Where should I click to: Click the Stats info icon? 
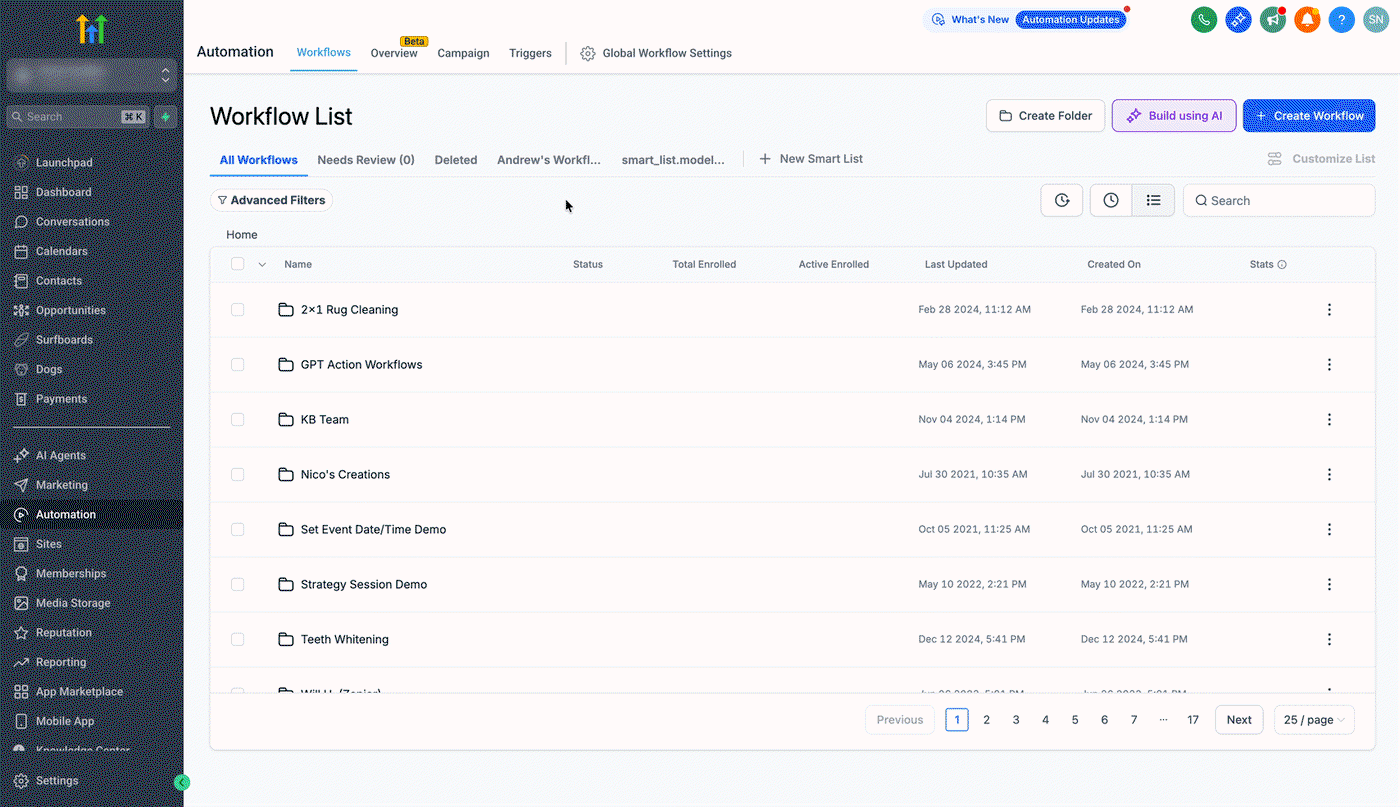point(1282,265)
